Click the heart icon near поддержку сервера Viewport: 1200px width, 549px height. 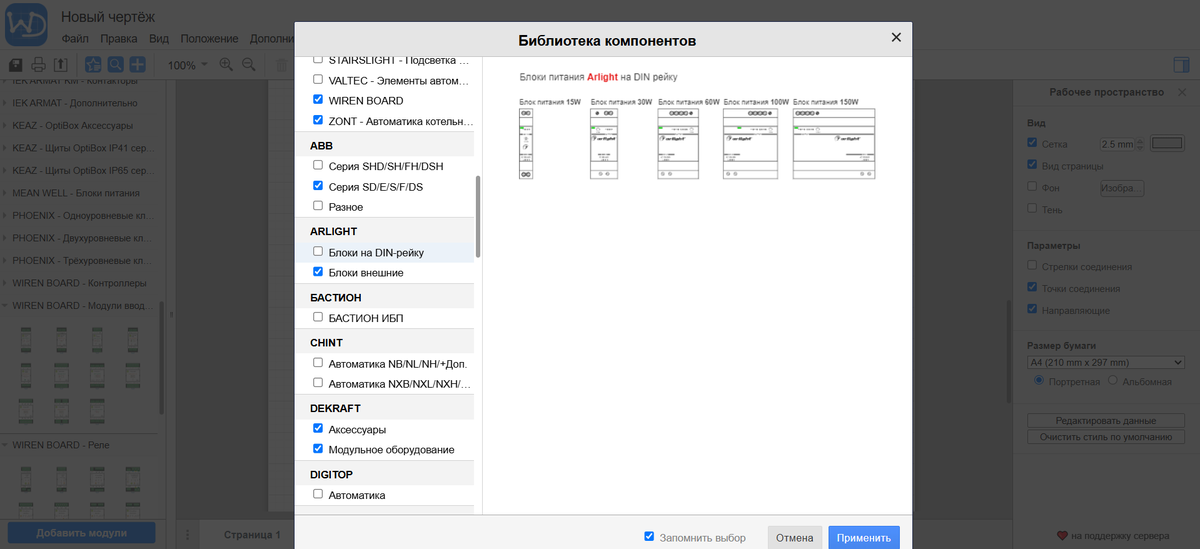(x=1063, y=536)
